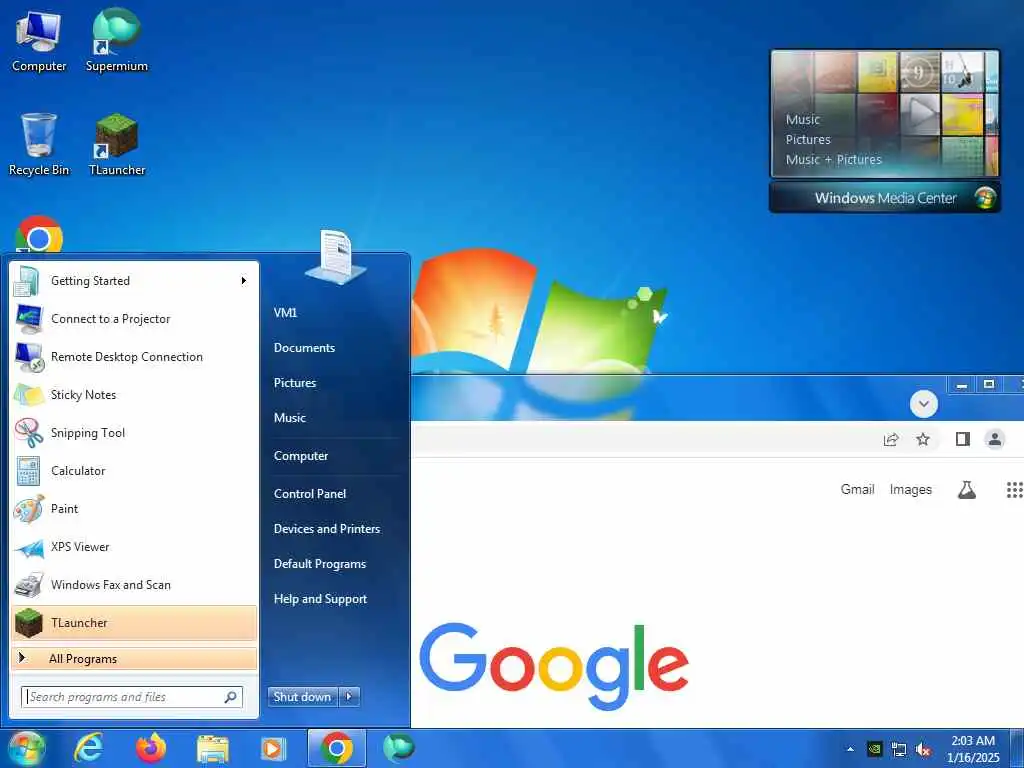This screenshot has width=1024, height=768.
Task: Open Windows Media Player from taskbar
Action: [x=273, y=748]
